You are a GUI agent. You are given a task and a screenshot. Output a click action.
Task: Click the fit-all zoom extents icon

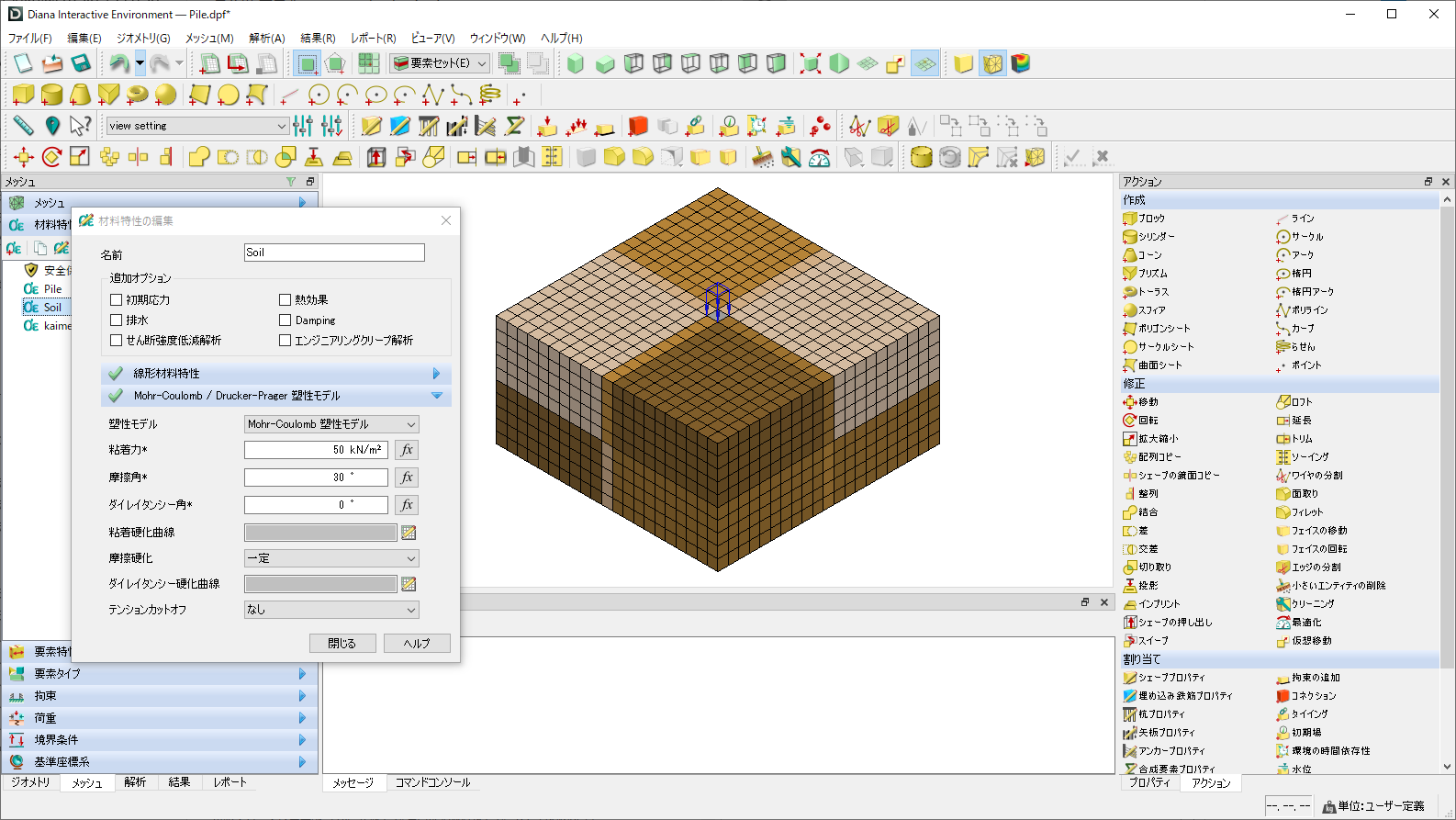[810, 63]
